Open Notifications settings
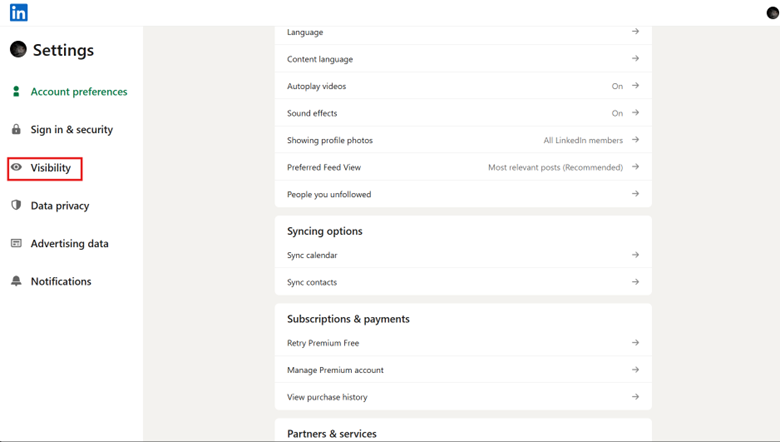Viewport: 780px width, 442px height. point(61,281)
